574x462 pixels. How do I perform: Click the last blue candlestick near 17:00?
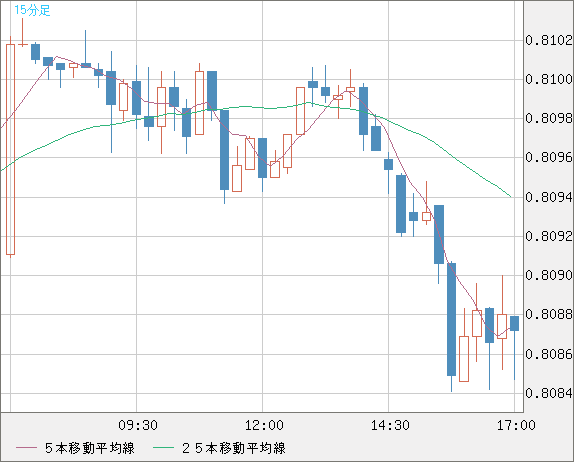coord(514,324)
